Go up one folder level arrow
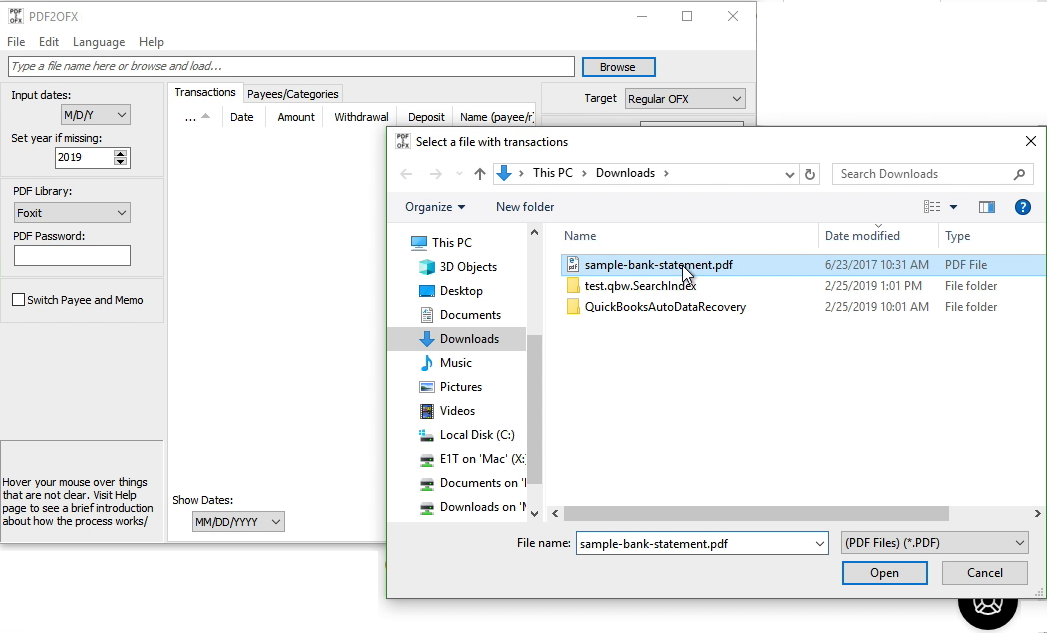The width and height of the screenshot is (1047, 633). pos(479,174)
